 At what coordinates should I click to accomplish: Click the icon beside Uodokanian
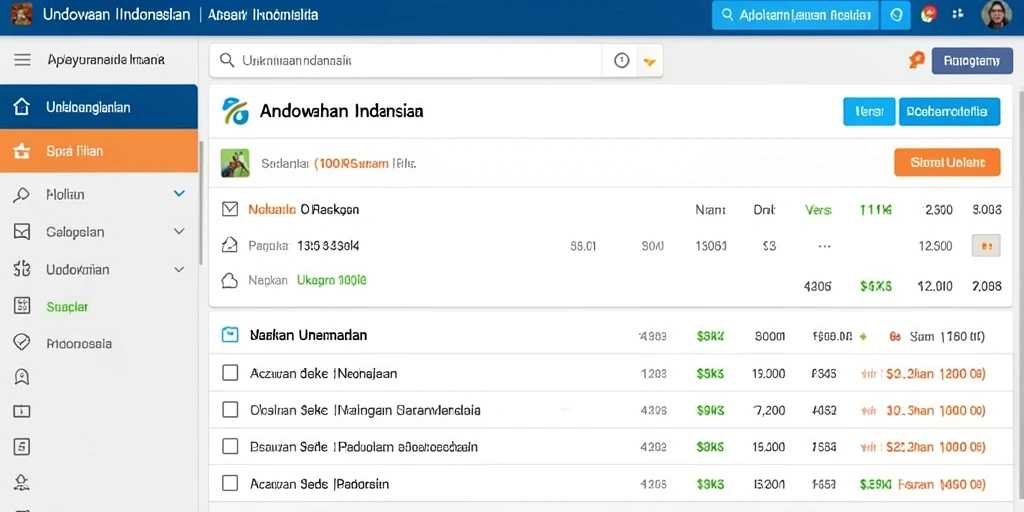22,269
